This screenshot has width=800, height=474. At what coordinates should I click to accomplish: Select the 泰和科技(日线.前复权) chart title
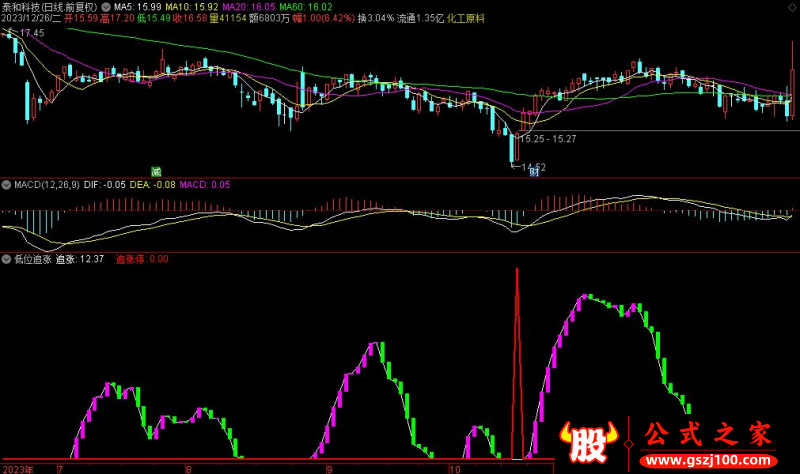pyautogui.click(x=49, y=7)
